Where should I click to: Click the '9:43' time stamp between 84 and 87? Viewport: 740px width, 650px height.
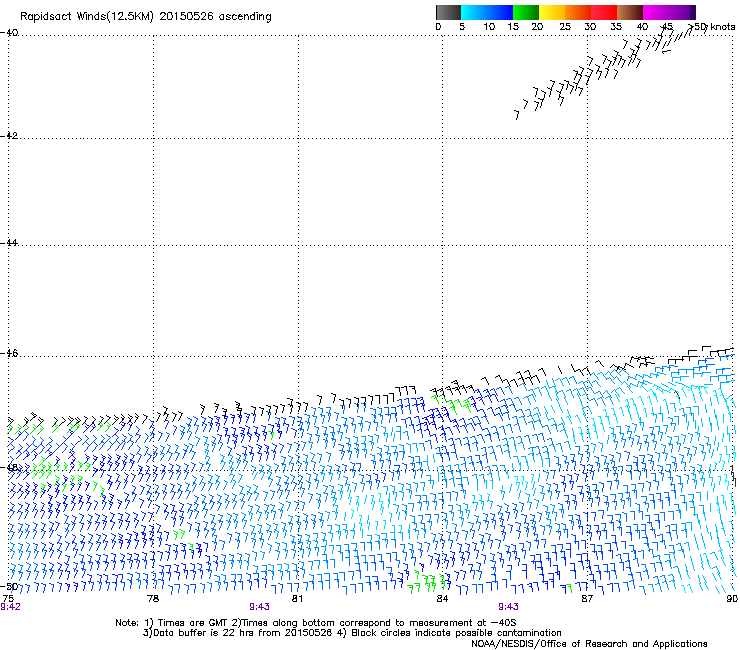click(508, 607)
